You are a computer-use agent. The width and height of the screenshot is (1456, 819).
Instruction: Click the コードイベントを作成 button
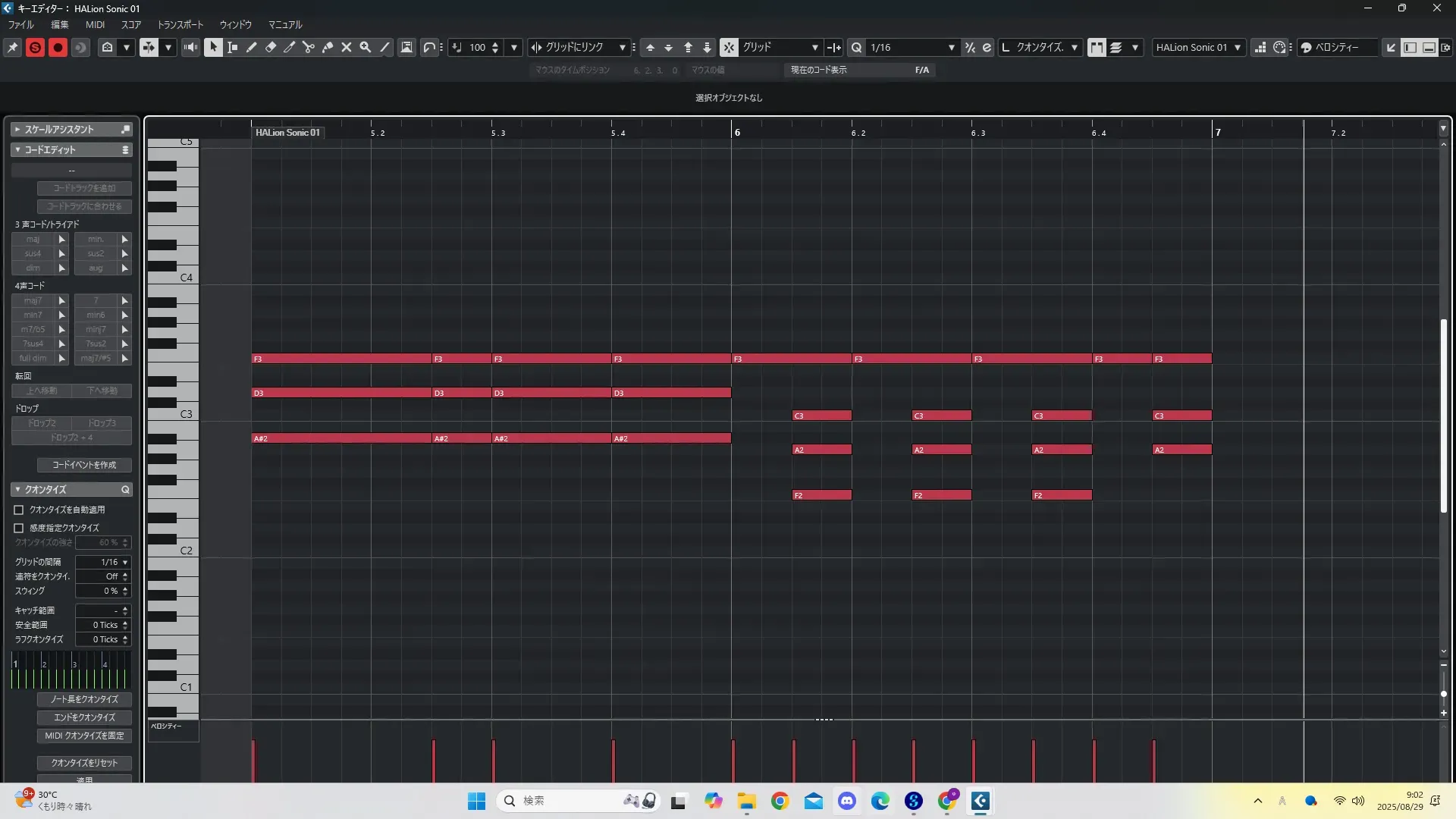[x=84, y=465]
